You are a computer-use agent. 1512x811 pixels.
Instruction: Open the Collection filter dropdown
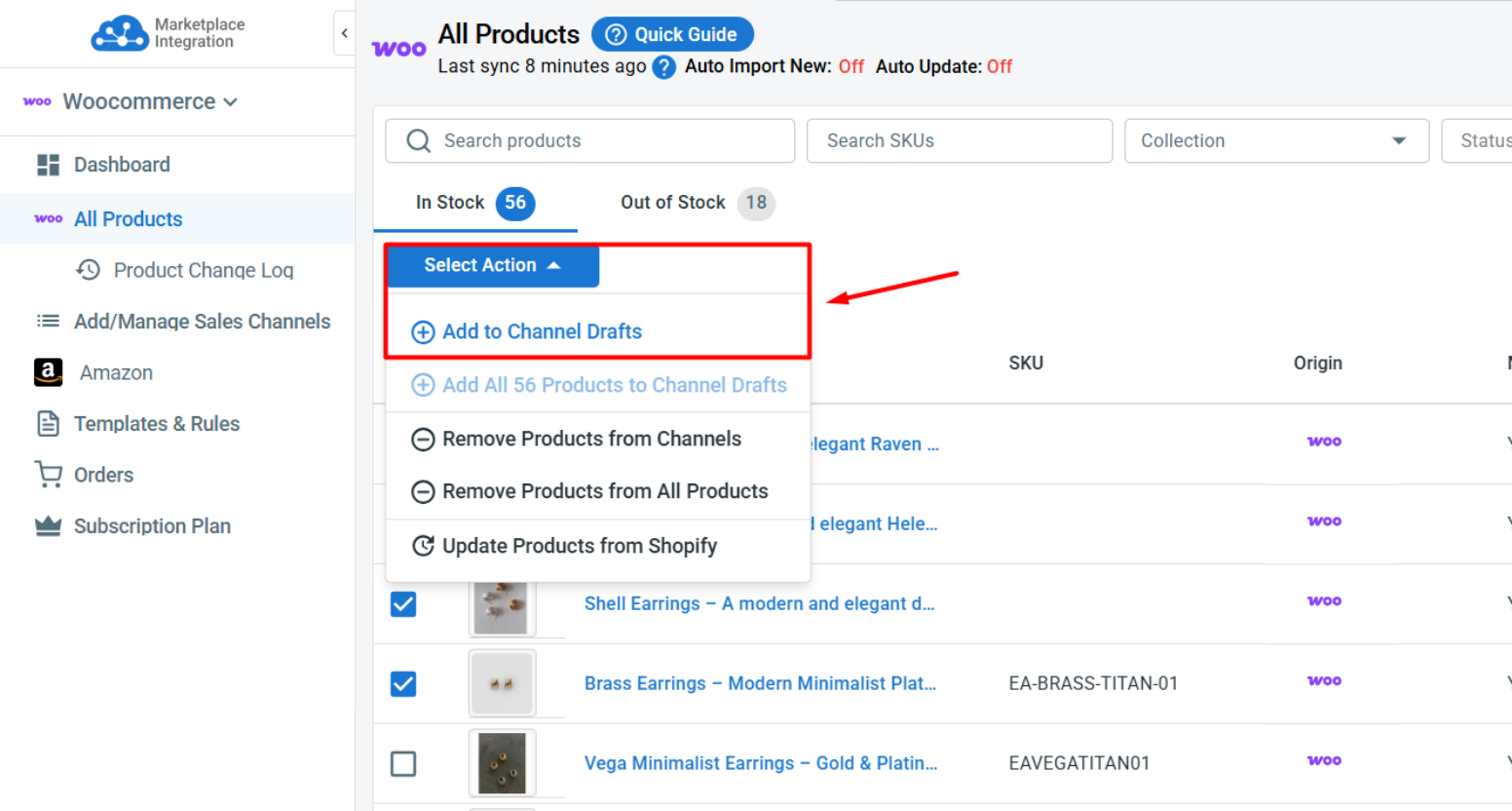(x=1276, y=141)
